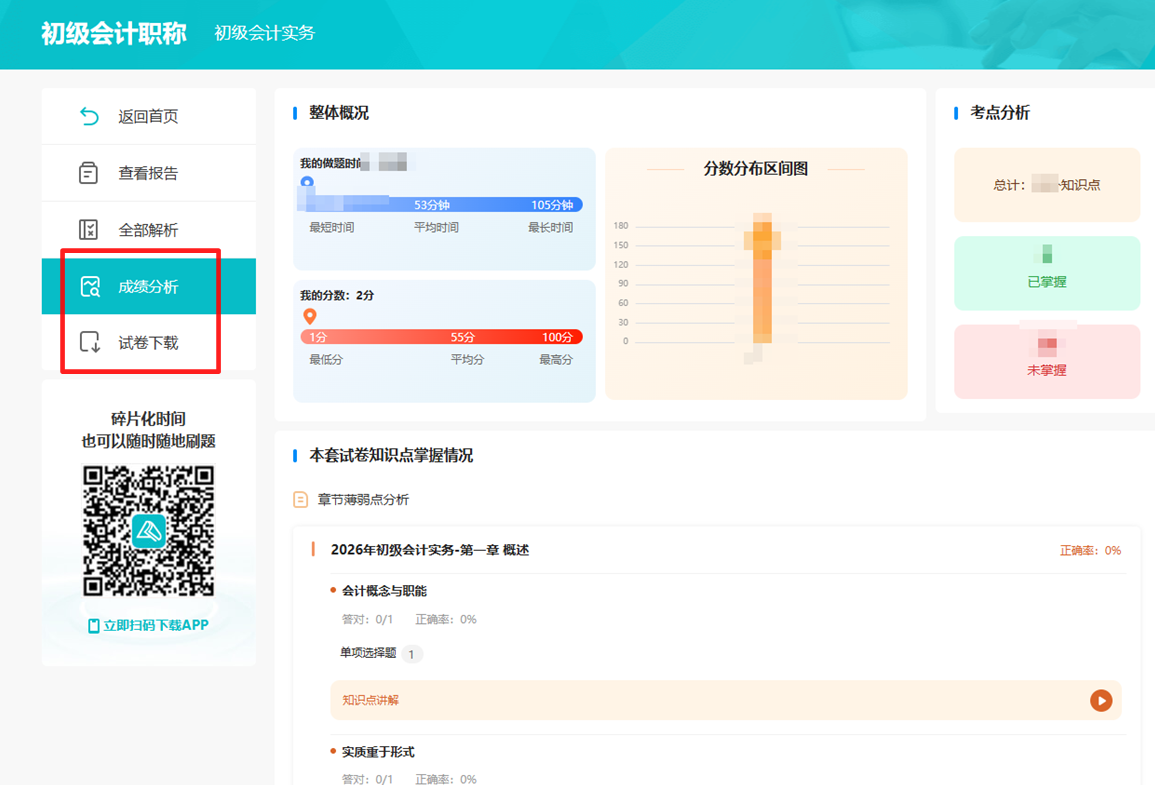This screenshot has width=1155, height=785.
Task: Click the 试卷下载 download icon
Action: [x=90, y=342]
